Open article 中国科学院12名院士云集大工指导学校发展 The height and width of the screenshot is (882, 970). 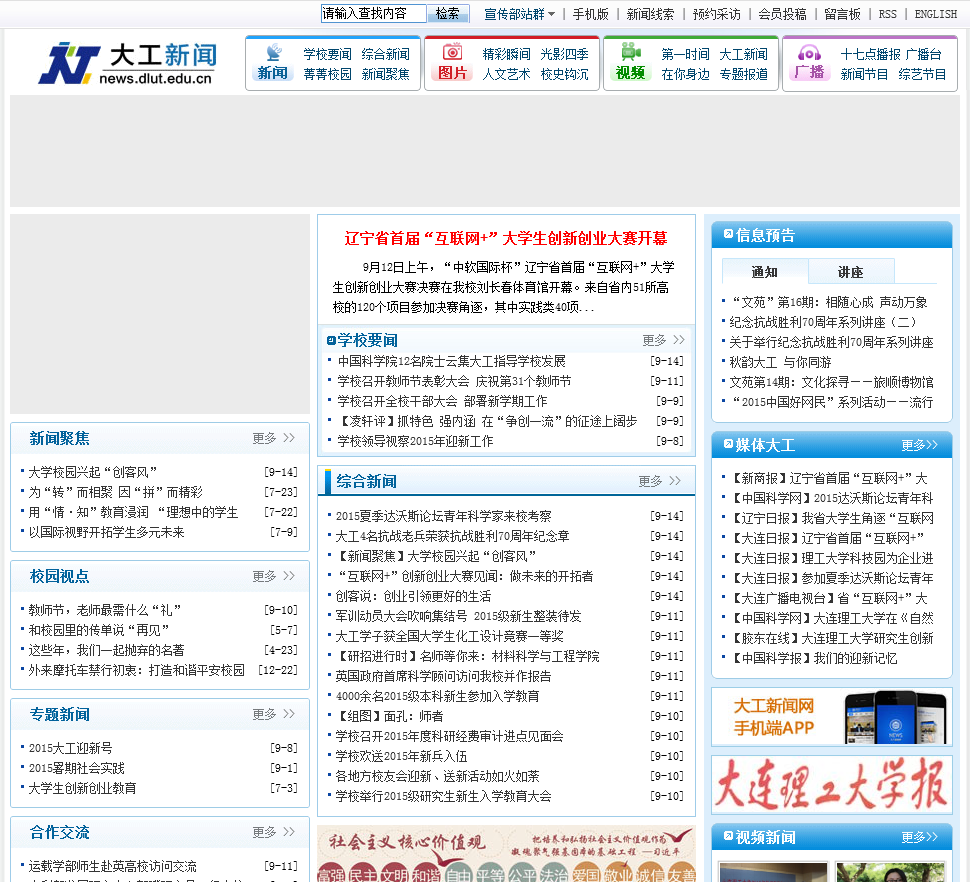452,361
